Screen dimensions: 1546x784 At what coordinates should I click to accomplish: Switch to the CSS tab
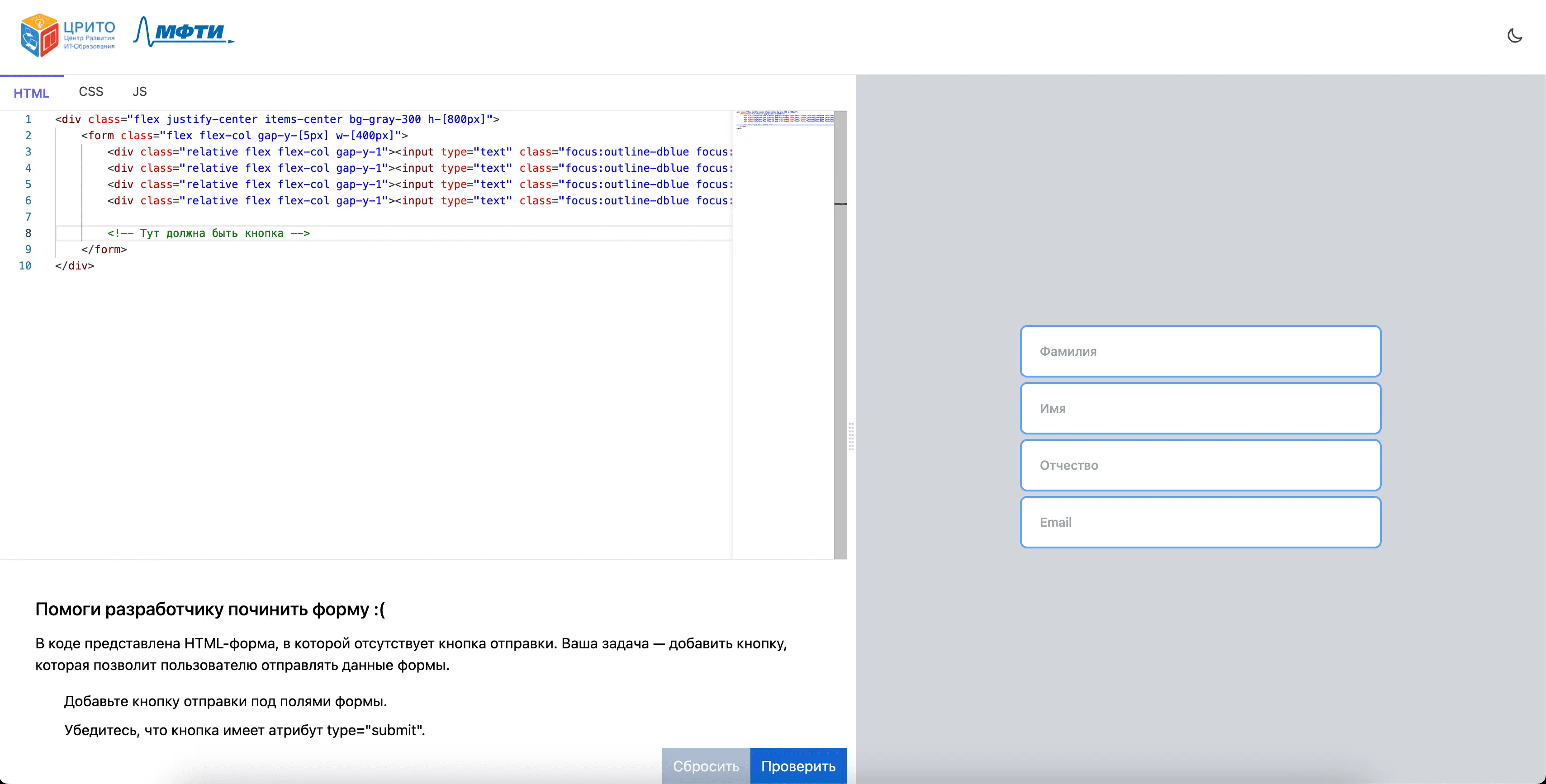90,92
